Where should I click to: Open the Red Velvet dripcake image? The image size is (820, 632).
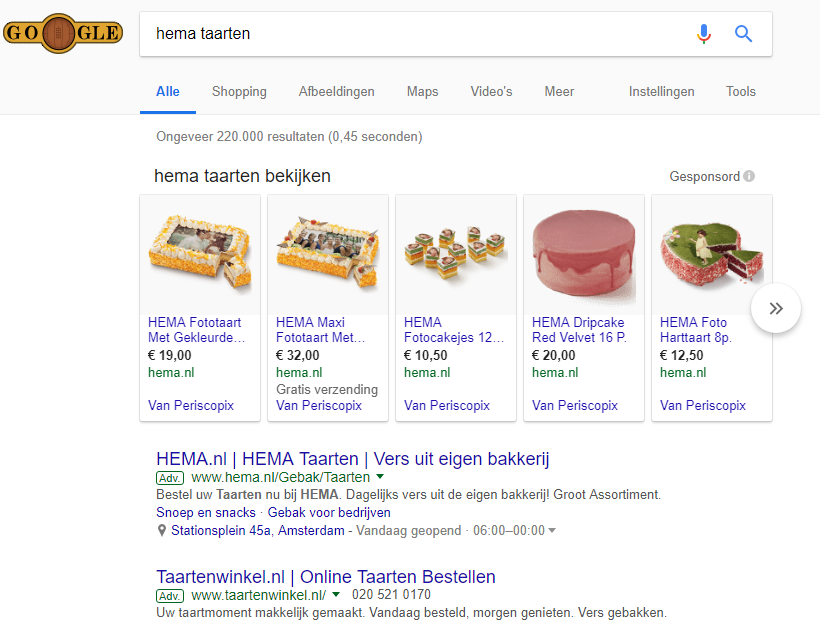(x=584, y=254)
